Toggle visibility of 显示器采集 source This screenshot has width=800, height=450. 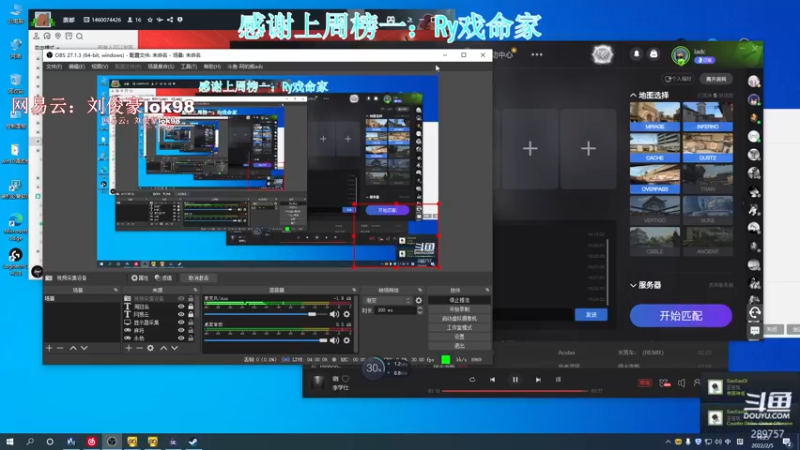pos(181,322)
